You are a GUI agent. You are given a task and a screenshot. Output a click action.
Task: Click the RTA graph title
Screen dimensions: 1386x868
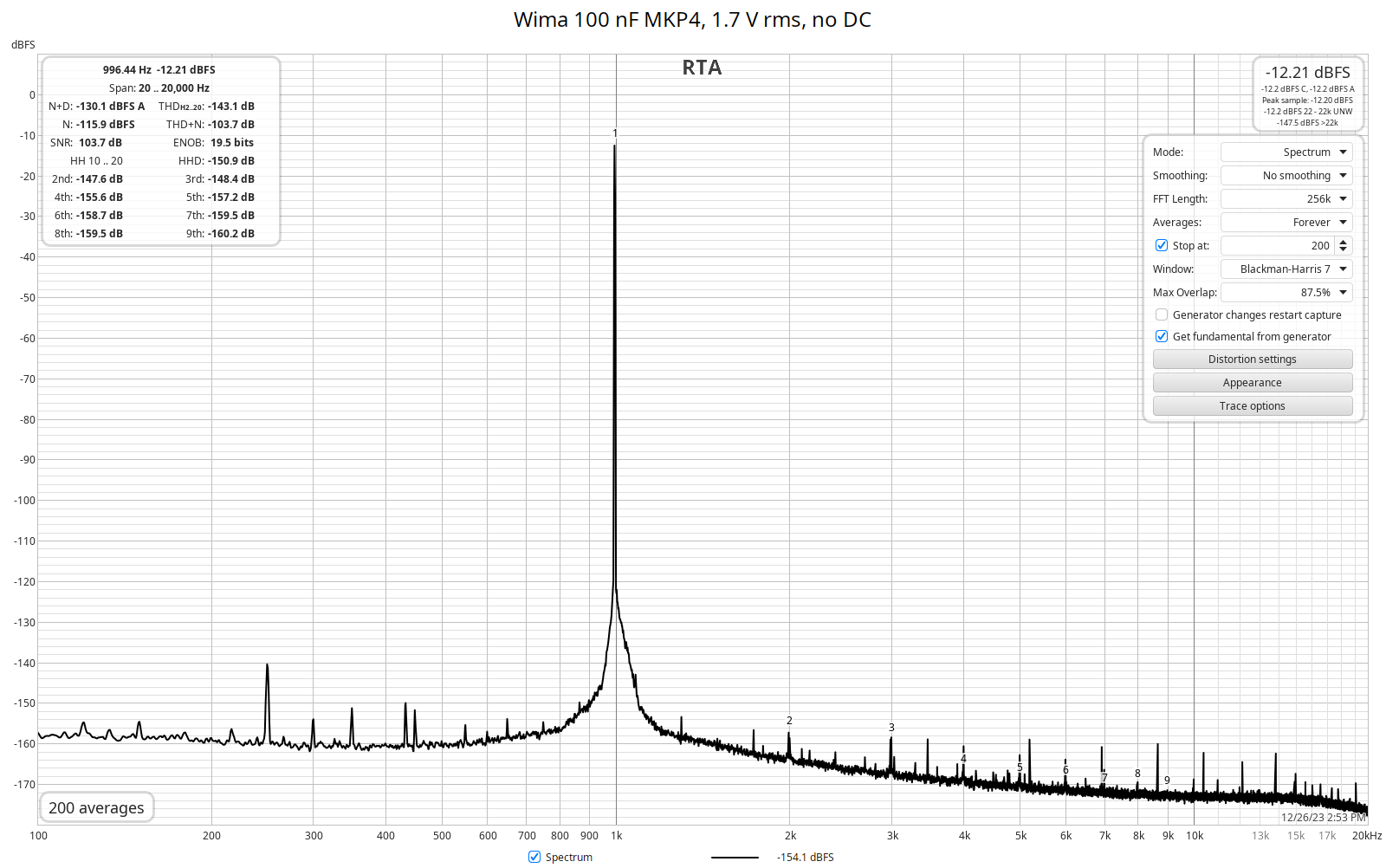pyautogui.click(x=702, y=68)
